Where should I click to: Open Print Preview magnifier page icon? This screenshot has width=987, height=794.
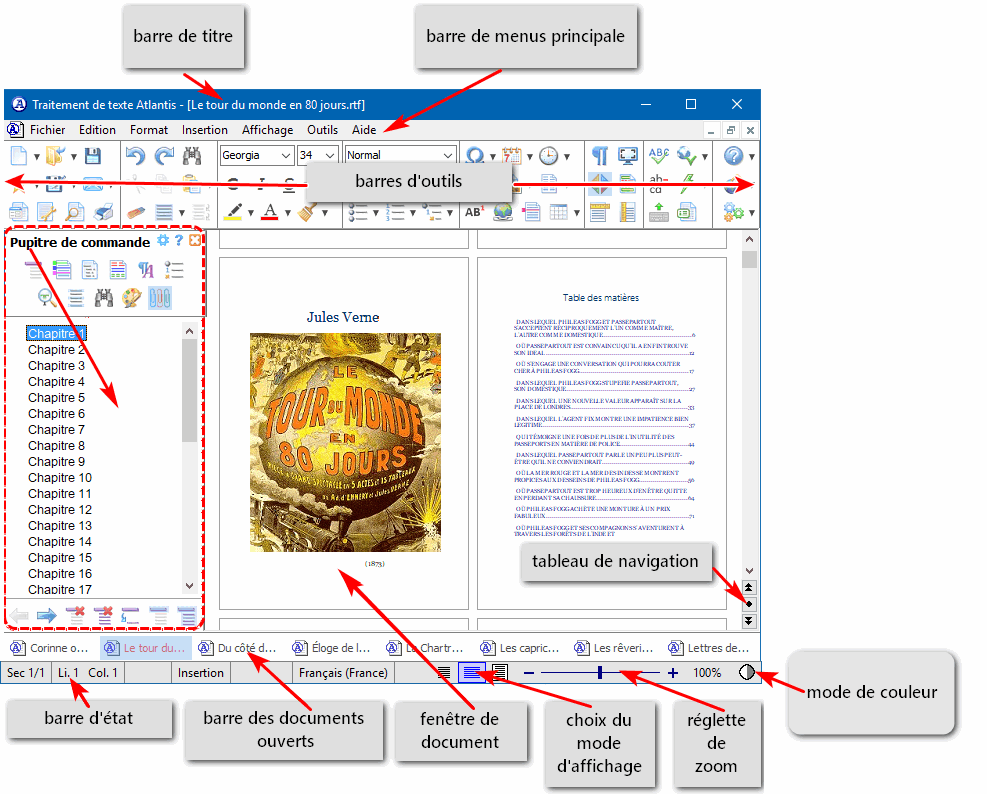[74, 212]
